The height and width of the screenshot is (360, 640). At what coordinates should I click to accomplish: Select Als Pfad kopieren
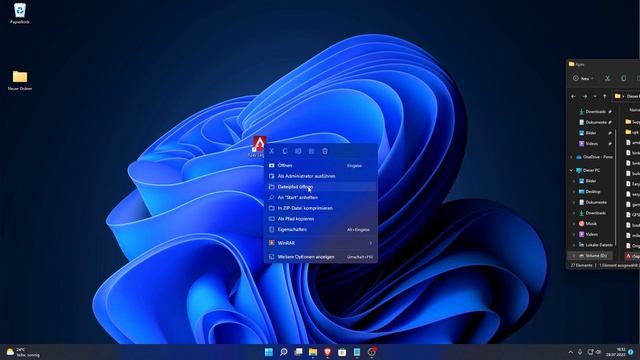pos(320,219)
